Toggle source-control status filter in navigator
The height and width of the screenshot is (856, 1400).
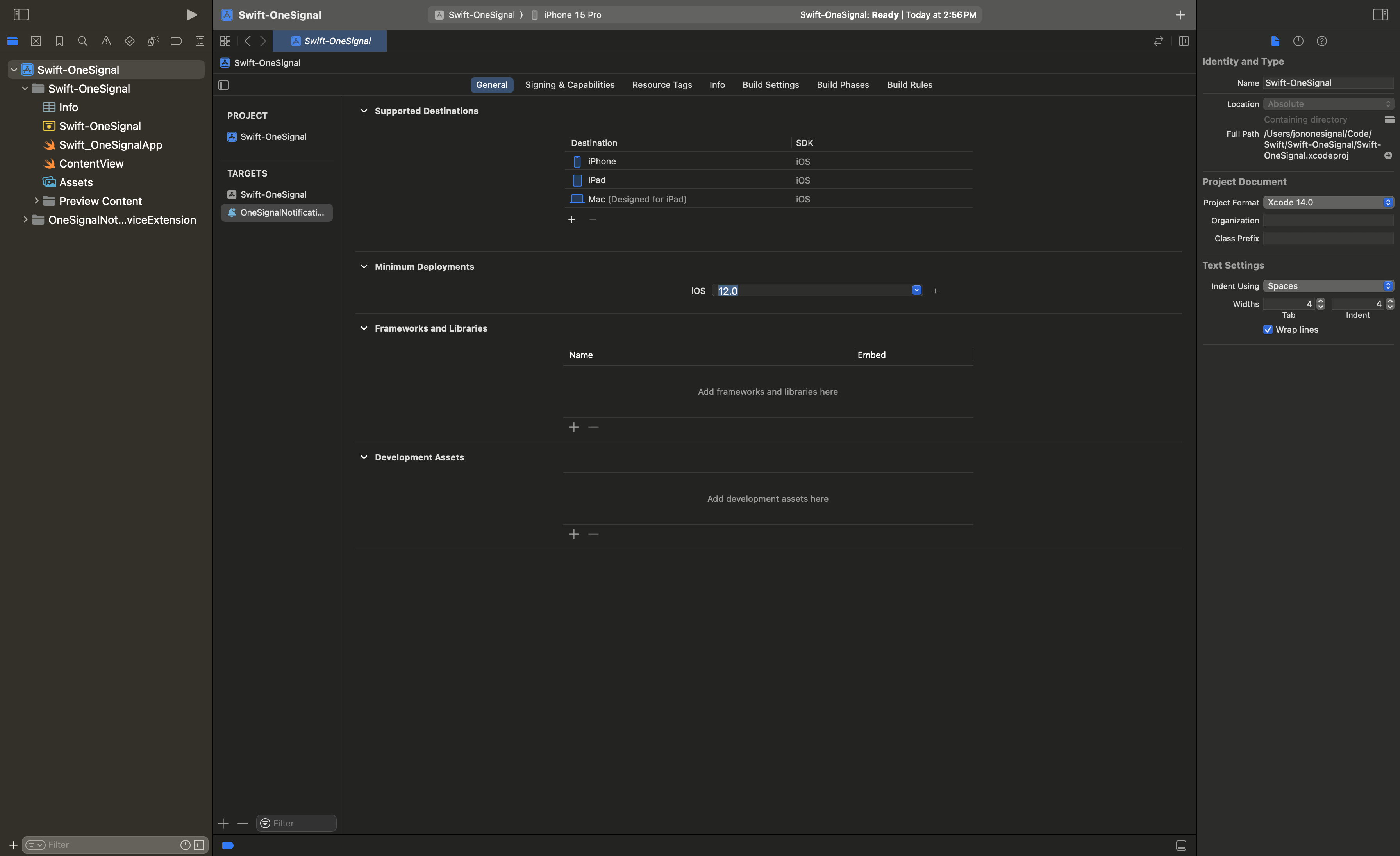click(199, 845)
